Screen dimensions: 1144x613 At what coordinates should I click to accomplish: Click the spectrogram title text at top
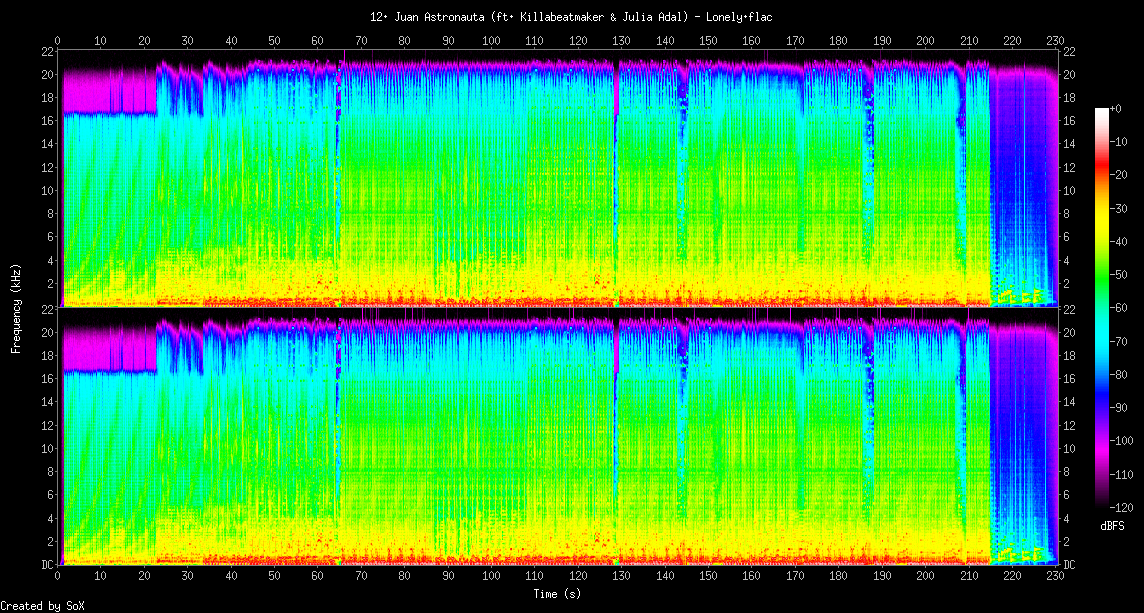tap(571, 17)
